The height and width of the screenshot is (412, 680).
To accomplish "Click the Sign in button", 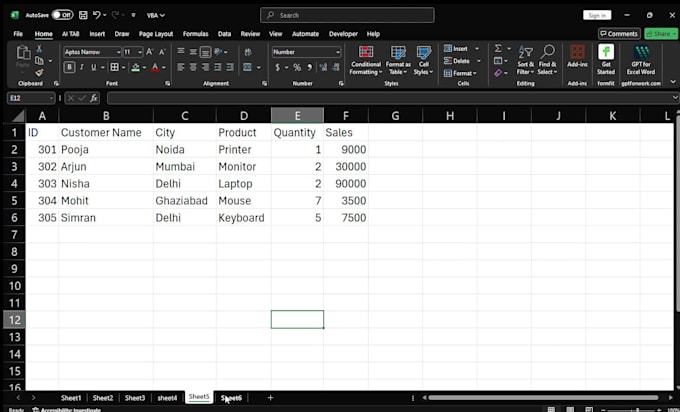I will pyautogui.click(x=597, y=15).
